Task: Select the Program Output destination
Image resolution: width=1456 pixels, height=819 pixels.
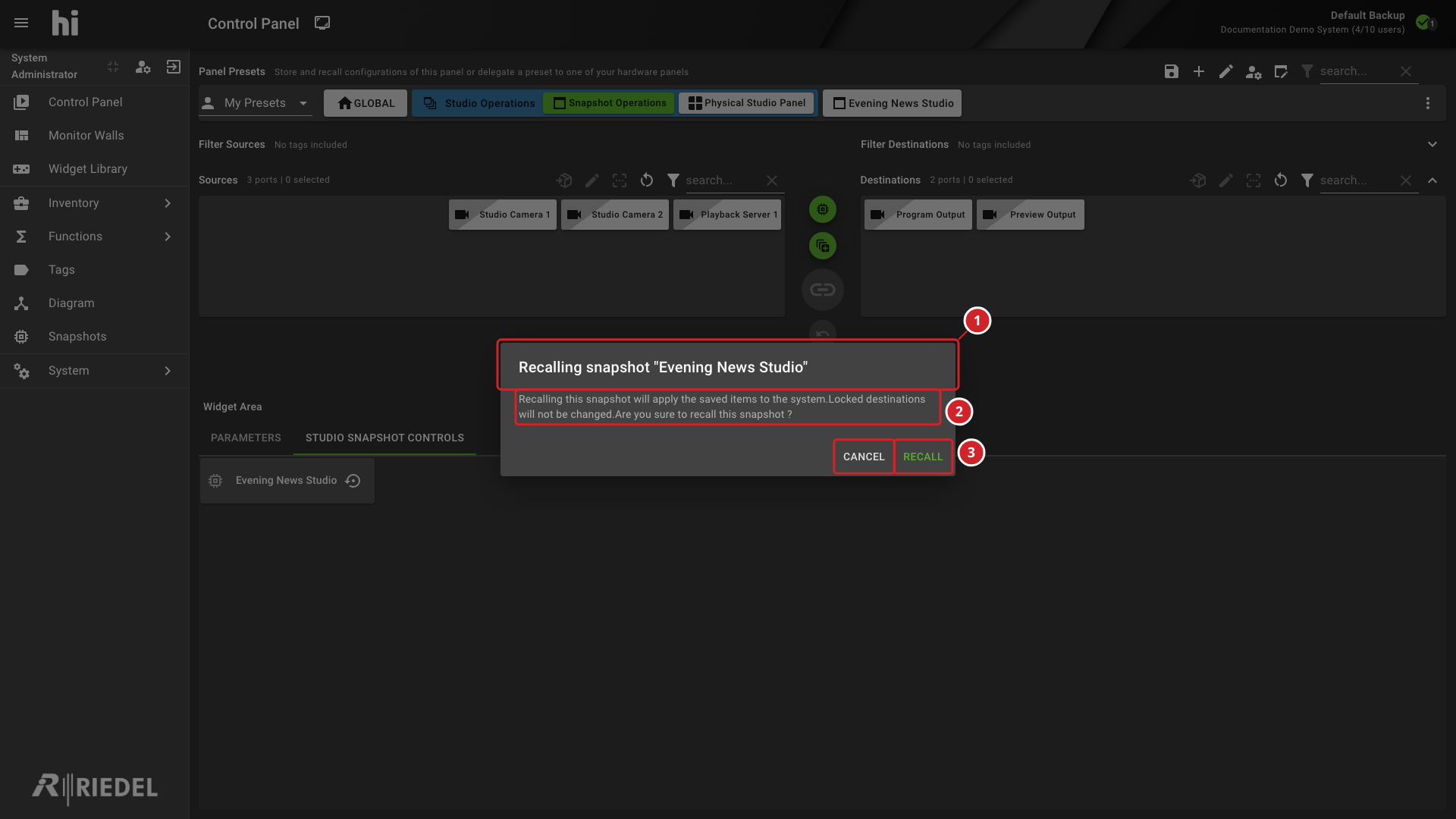Action: [x=918, y=215]
